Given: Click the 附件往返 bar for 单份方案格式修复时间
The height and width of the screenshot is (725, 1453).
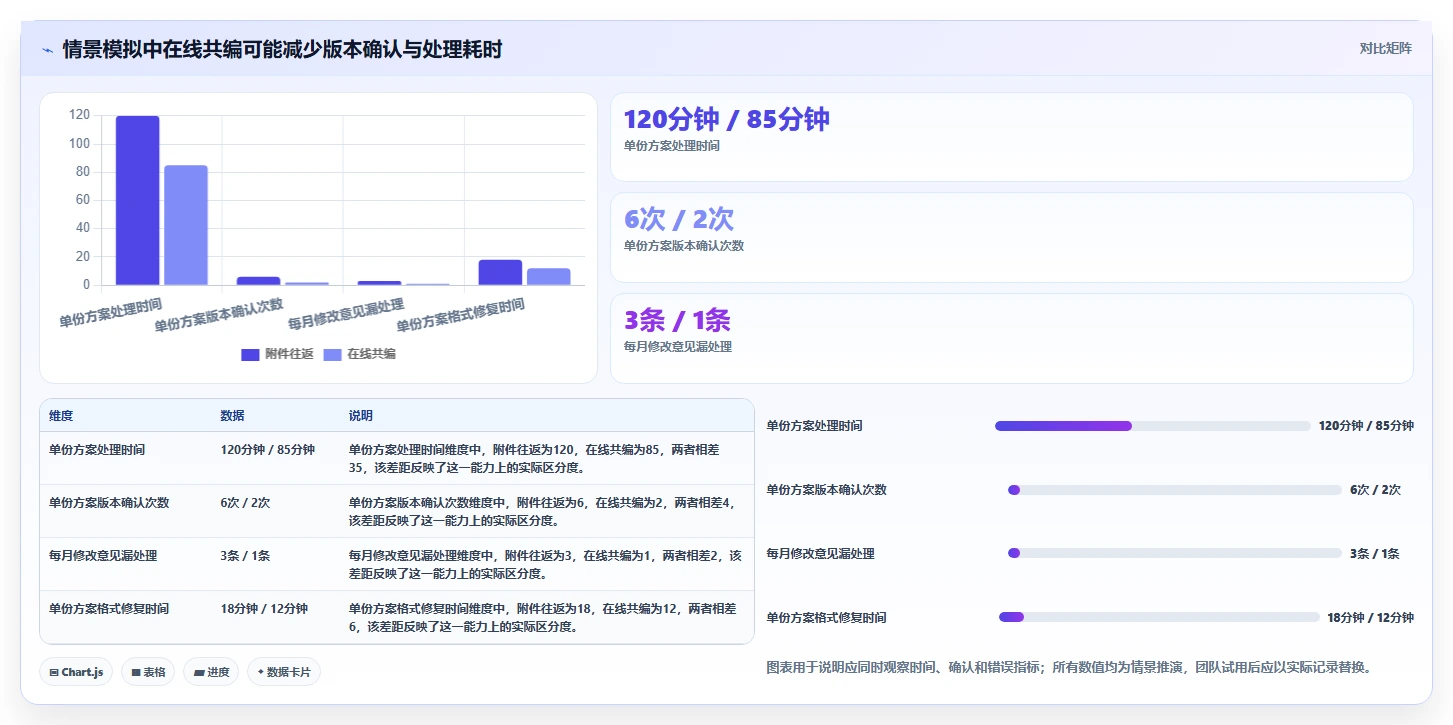Looking at the screenshot, I should point(500,272).
